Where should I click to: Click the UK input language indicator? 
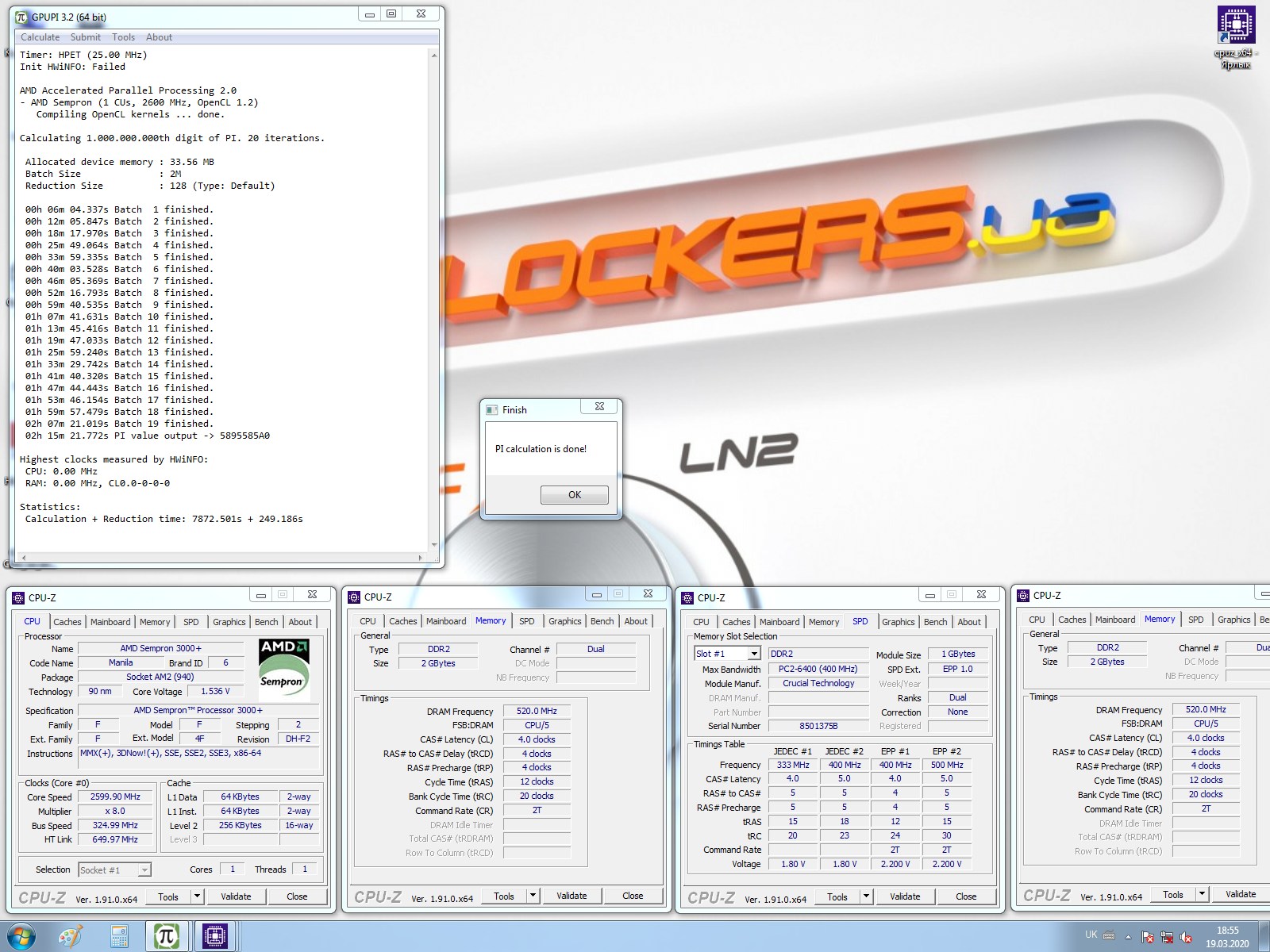click(x=1091, y=935)
